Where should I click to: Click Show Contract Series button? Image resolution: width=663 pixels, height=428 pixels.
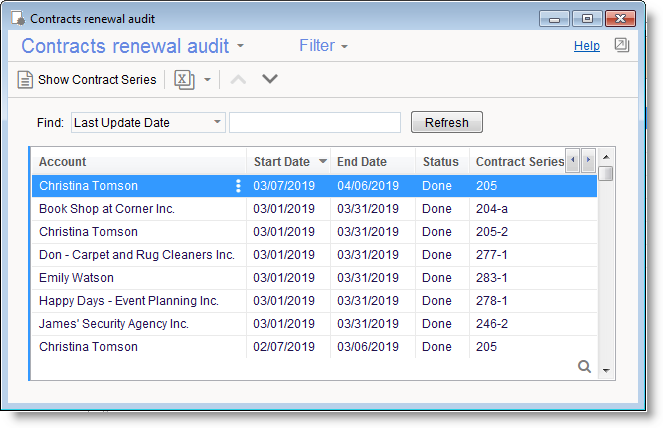87,80
